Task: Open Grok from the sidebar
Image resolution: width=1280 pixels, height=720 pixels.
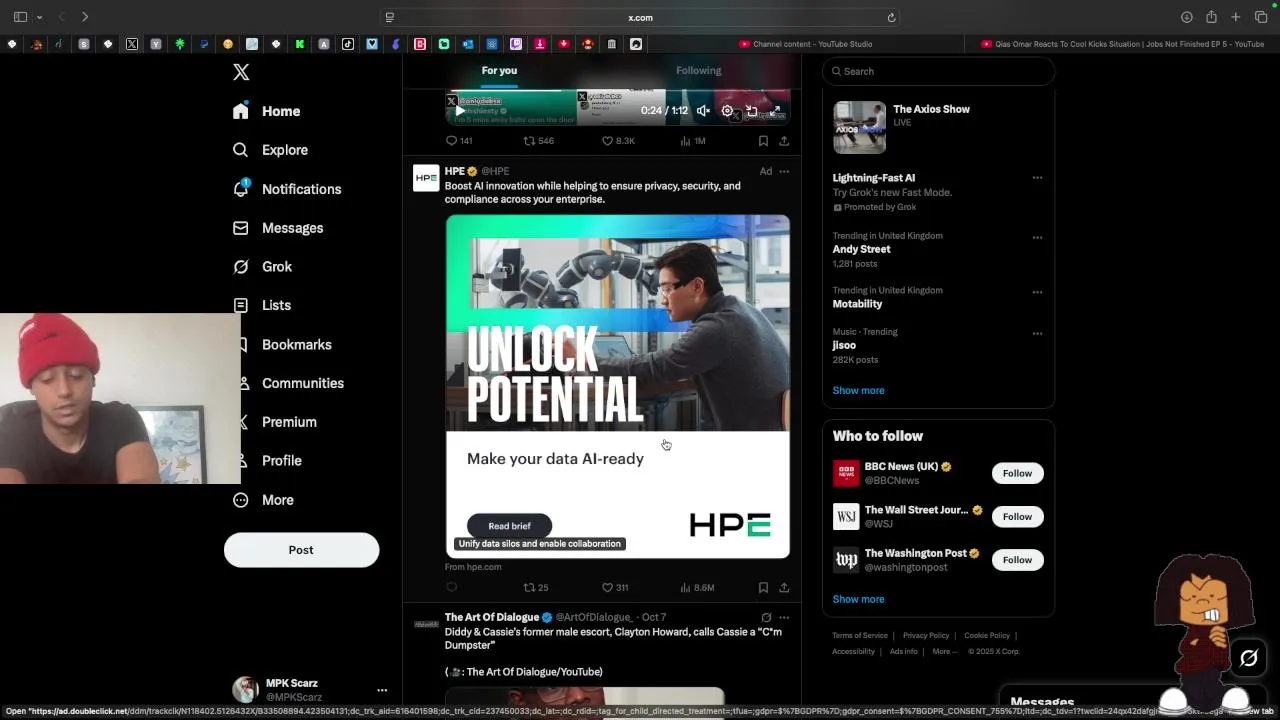Action: click(262, 267)
